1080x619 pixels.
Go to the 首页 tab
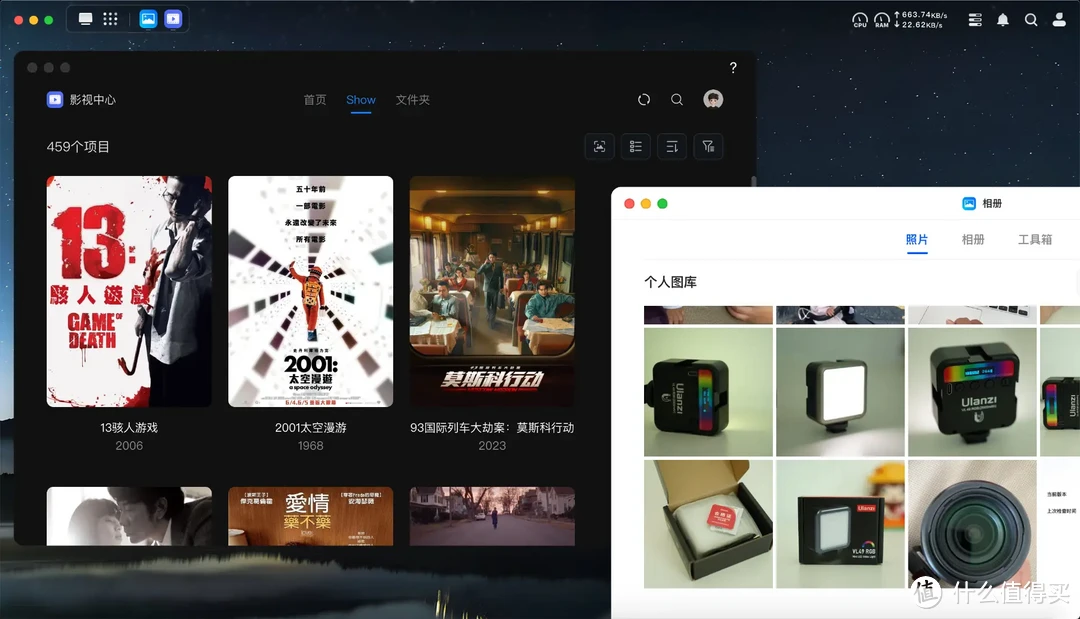coord(315,100)
